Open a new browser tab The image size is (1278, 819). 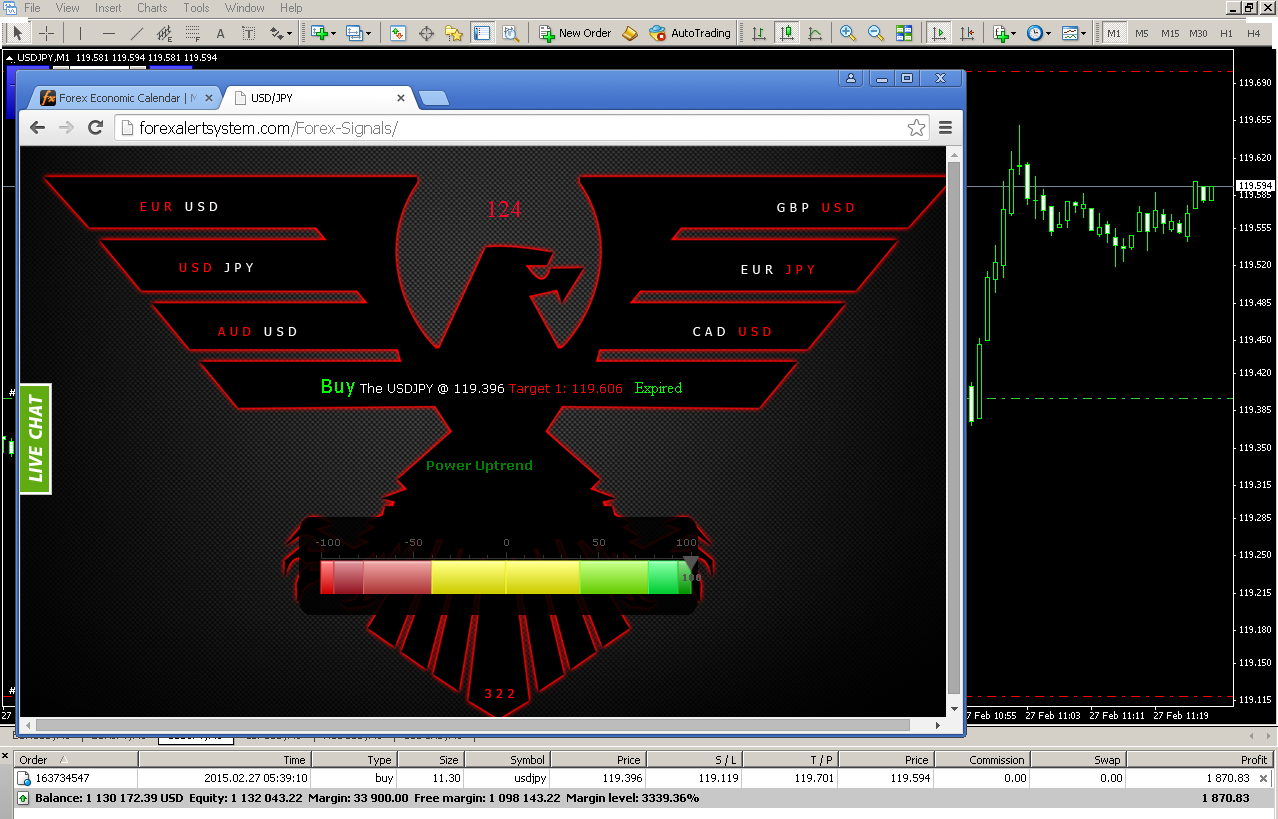[434, 98]
